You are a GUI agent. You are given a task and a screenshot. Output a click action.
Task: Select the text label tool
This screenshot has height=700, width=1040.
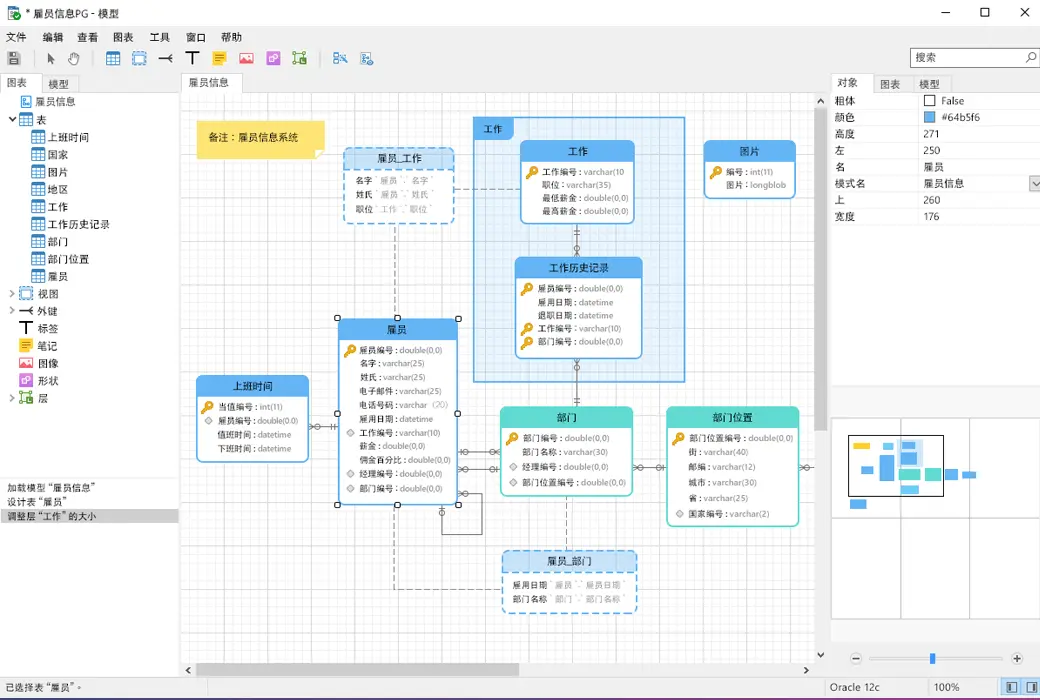tap(192, 58)
